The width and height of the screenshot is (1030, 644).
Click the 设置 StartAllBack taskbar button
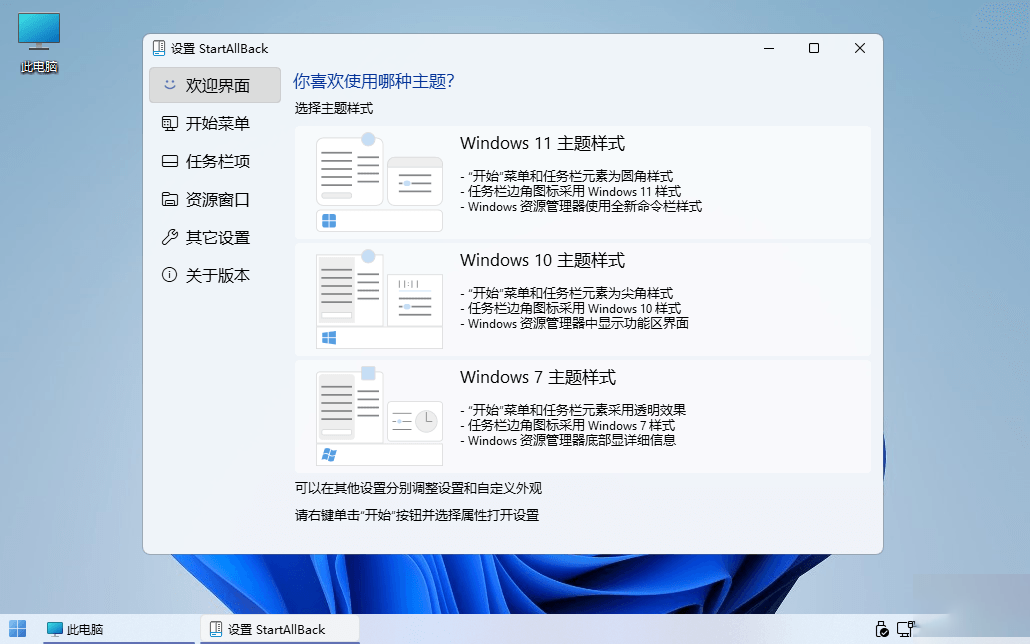pyautogui.click(x=280, y=630)
